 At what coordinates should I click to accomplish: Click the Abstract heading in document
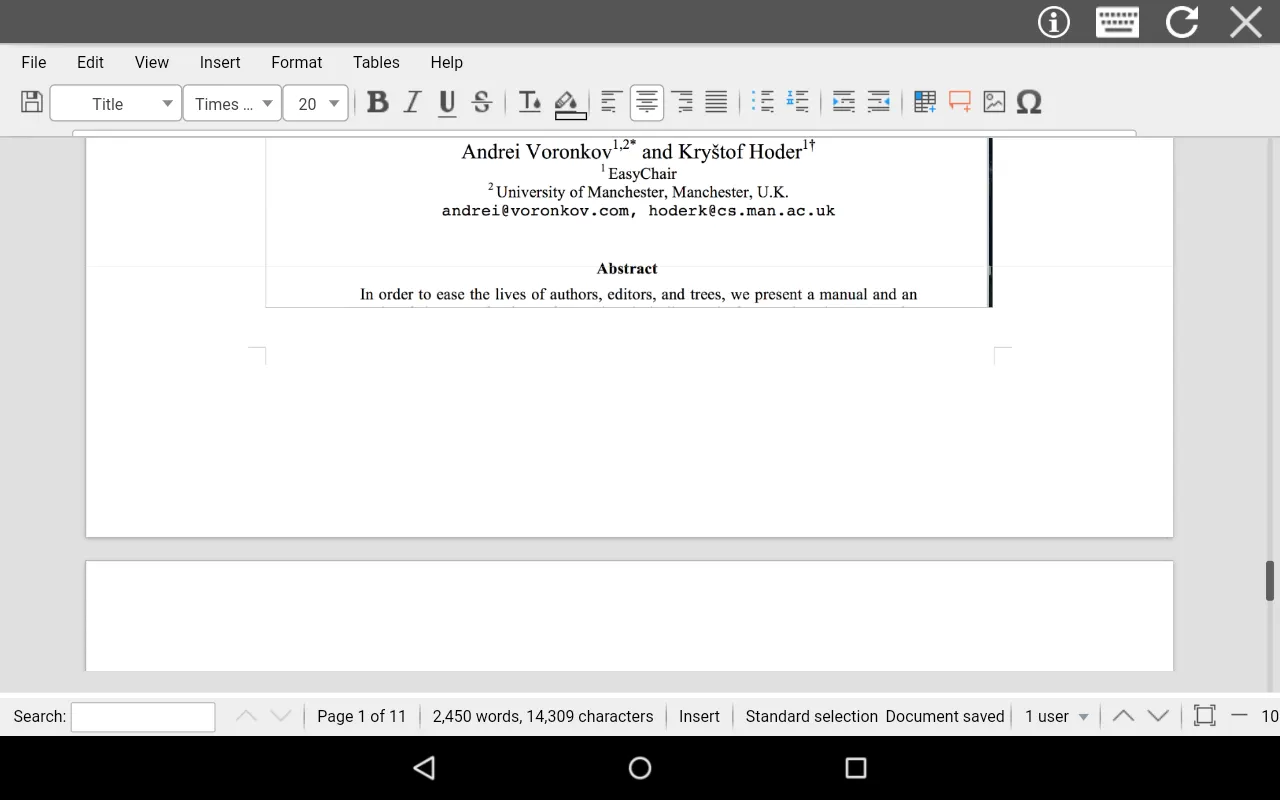coord(627,268)
